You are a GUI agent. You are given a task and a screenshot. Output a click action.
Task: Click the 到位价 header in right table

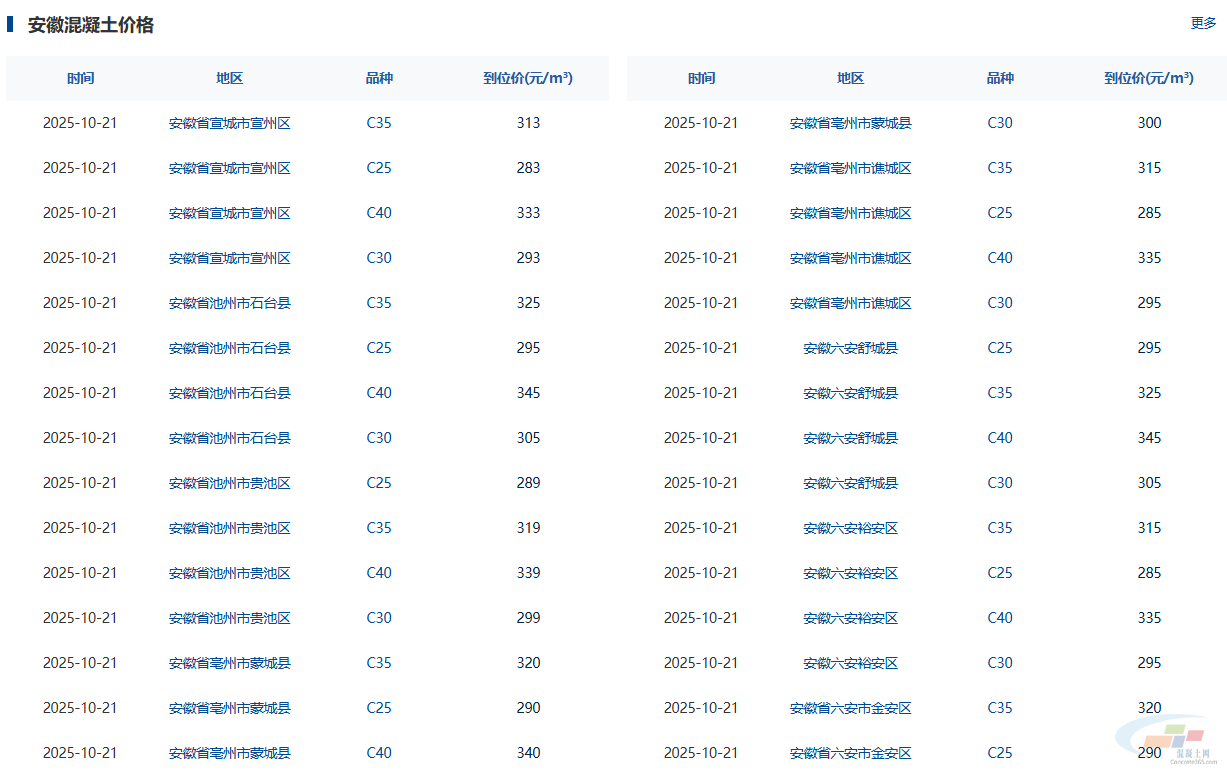pyautogui.click(x=1149, y=78)
